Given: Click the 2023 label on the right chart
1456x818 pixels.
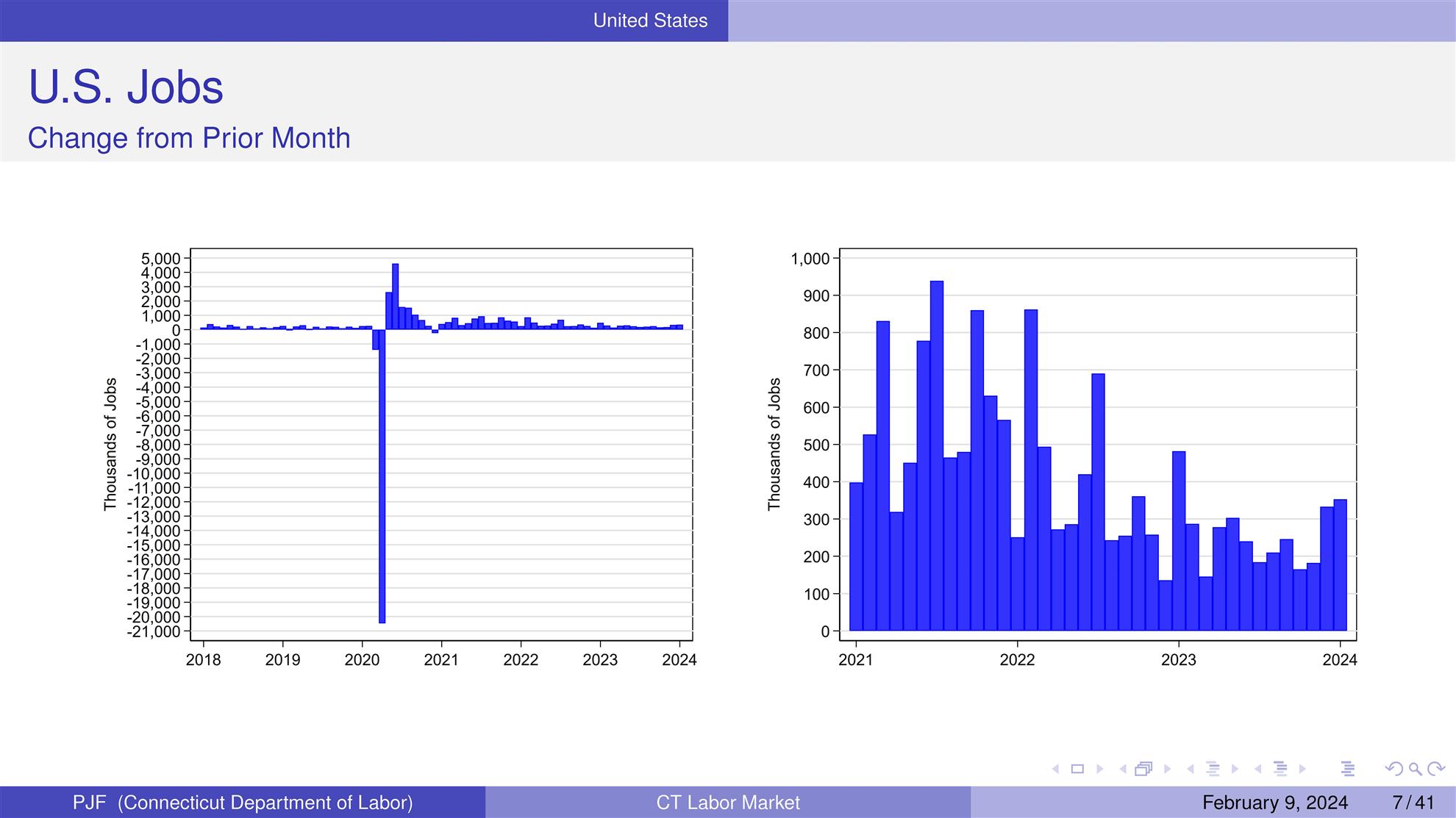Looking at the screenshot, I should [1178, 660].
